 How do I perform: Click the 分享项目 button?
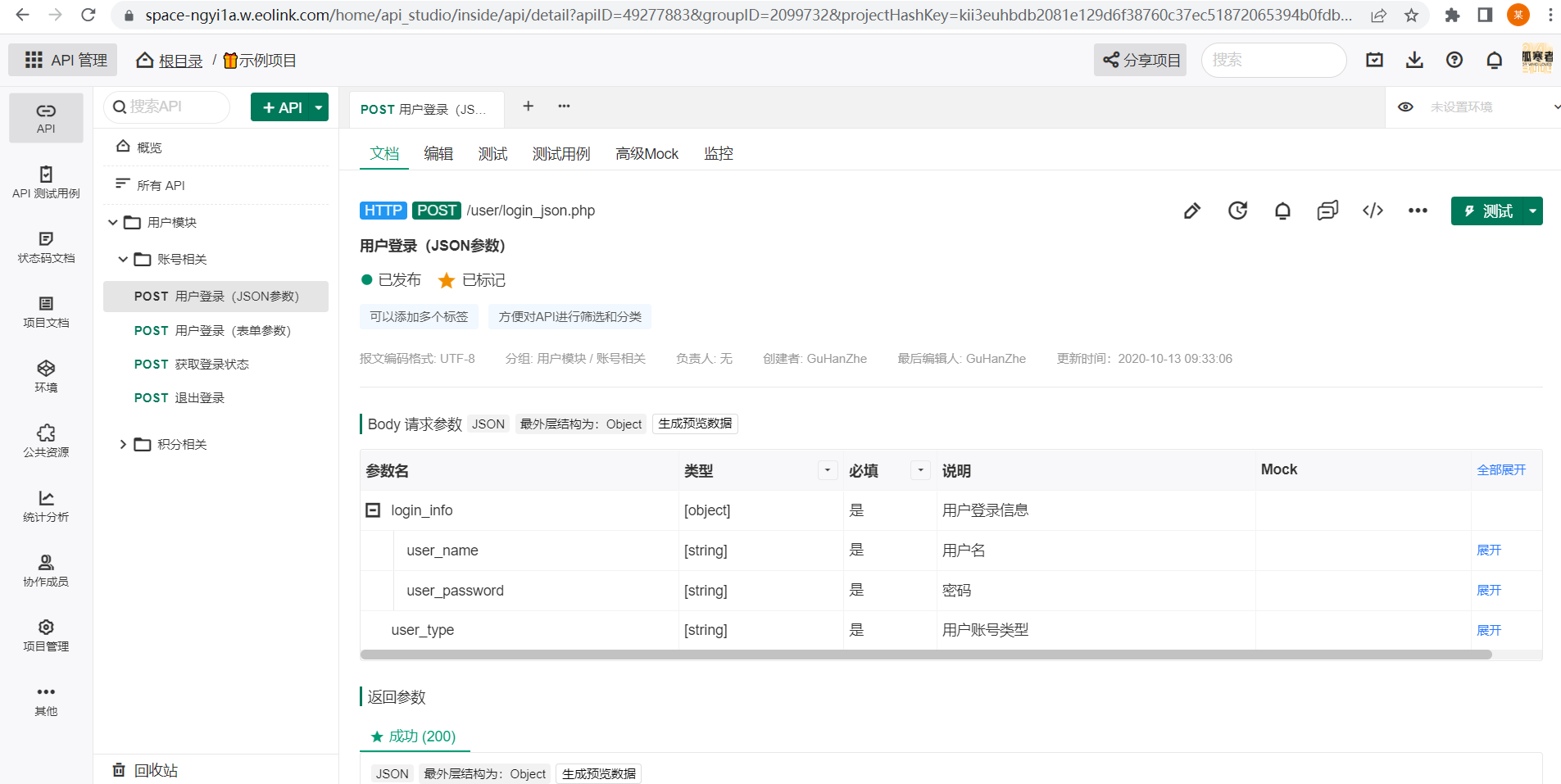click(x=1140, y=60)
